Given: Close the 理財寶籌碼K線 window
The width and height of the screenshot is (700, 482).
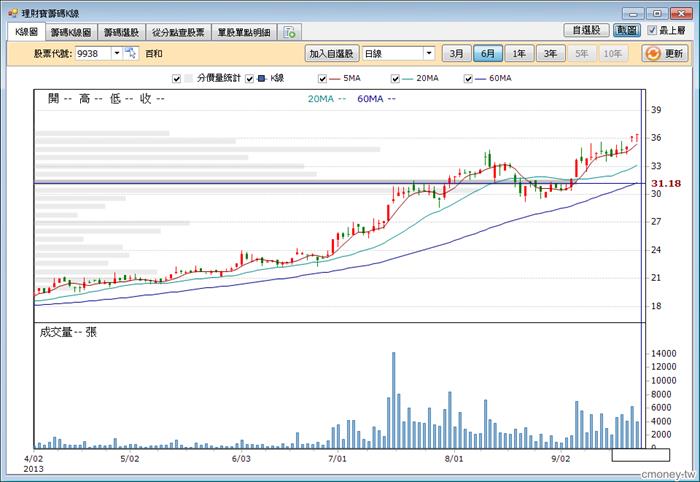Looking at the screenshot, I should point(681,13).
